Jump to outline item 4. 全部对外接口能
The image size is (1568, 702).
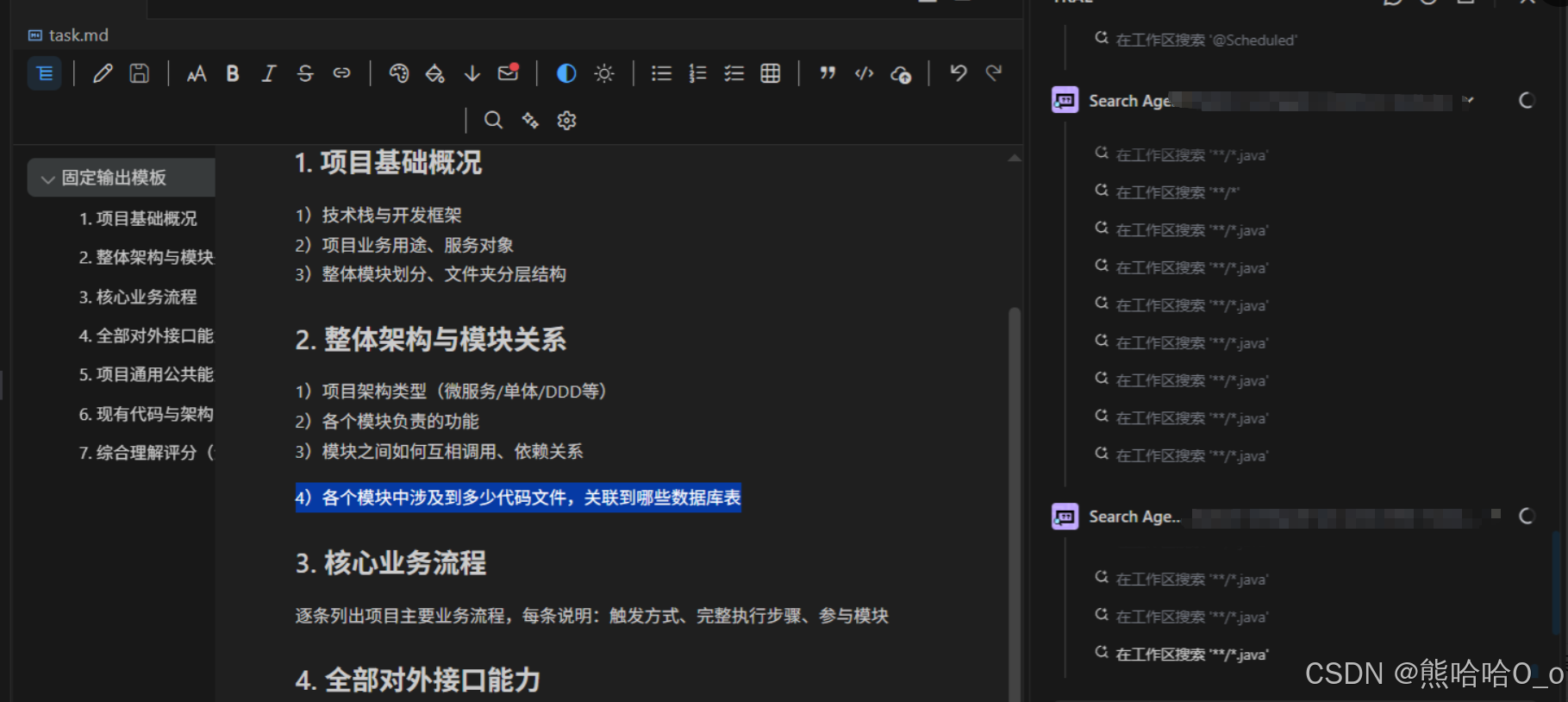(x=146, y=336)
